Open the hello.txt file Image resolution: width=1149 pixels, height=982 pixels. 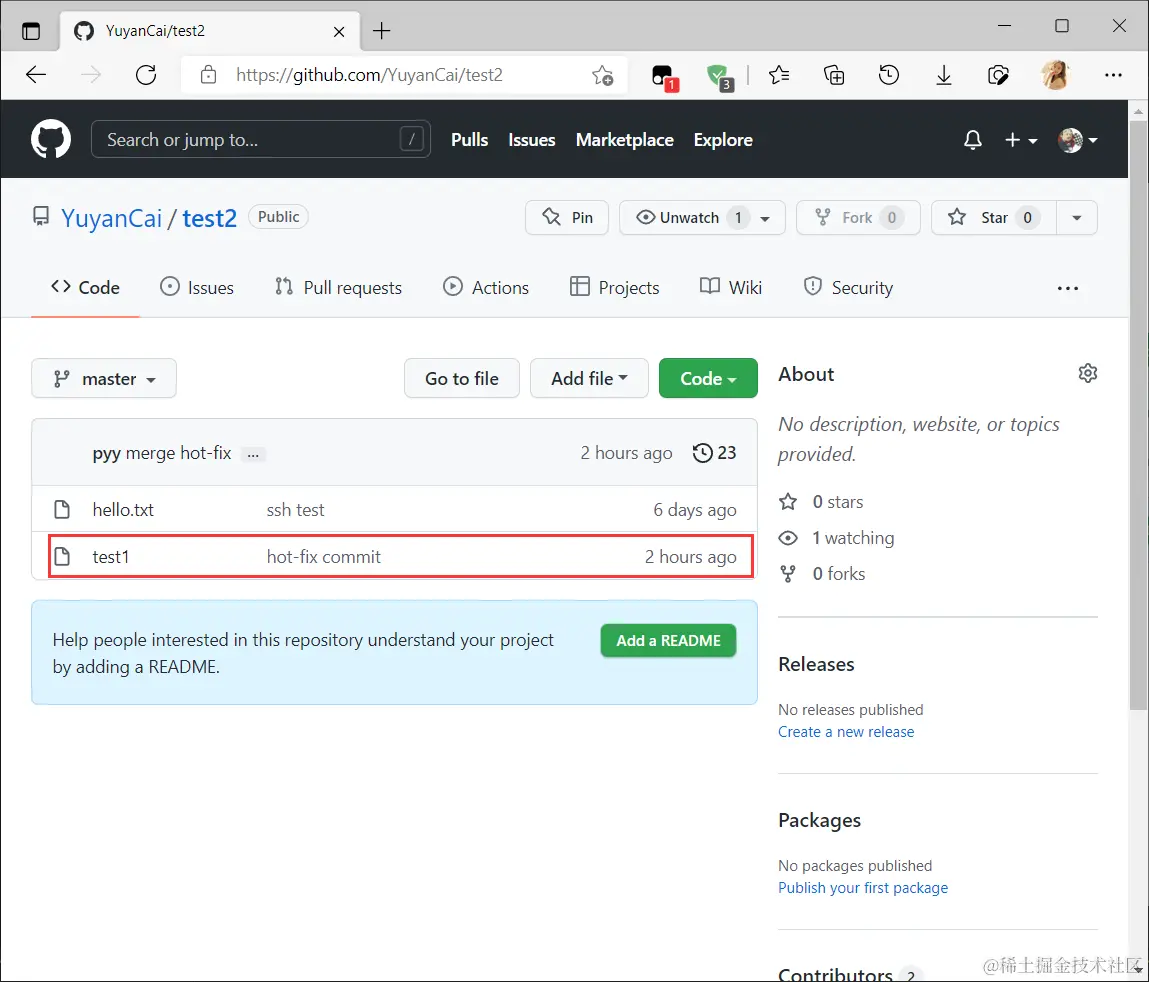pyautogui.click(x=123, y=510)
